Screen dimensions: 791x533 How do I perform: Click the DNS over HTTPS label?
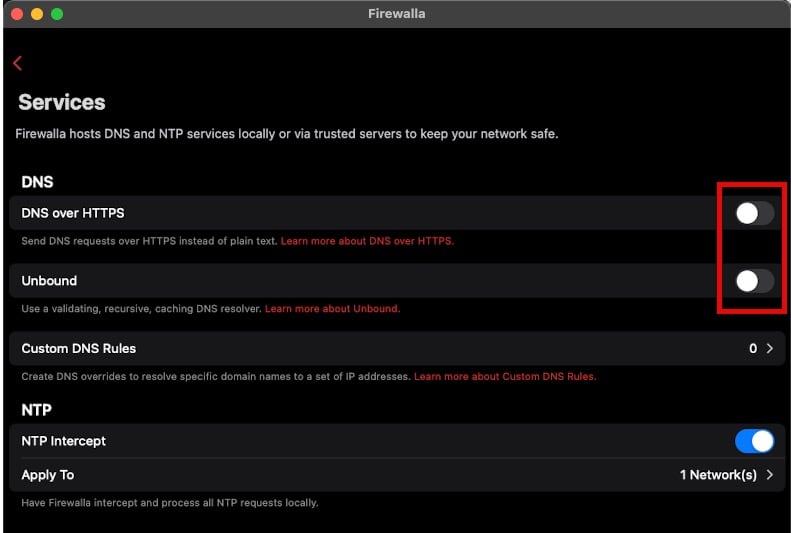click(x=73, y=213)
